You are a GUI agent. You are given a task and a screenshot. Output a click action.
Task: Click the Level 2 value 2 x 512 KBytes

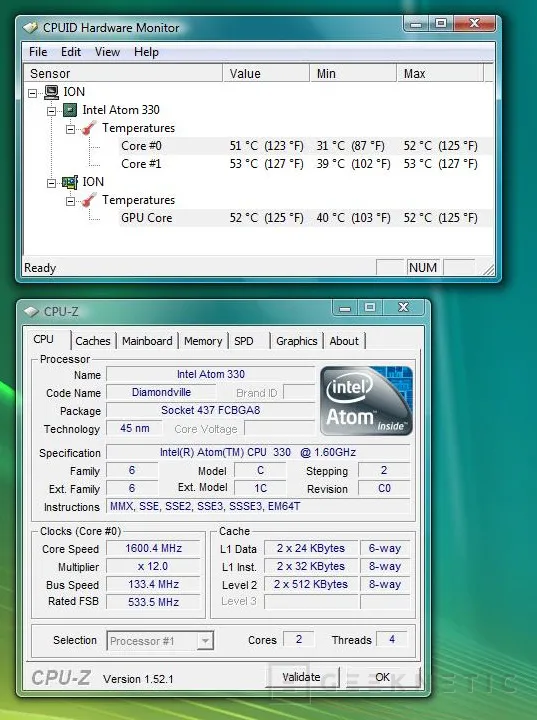(311, 585)
